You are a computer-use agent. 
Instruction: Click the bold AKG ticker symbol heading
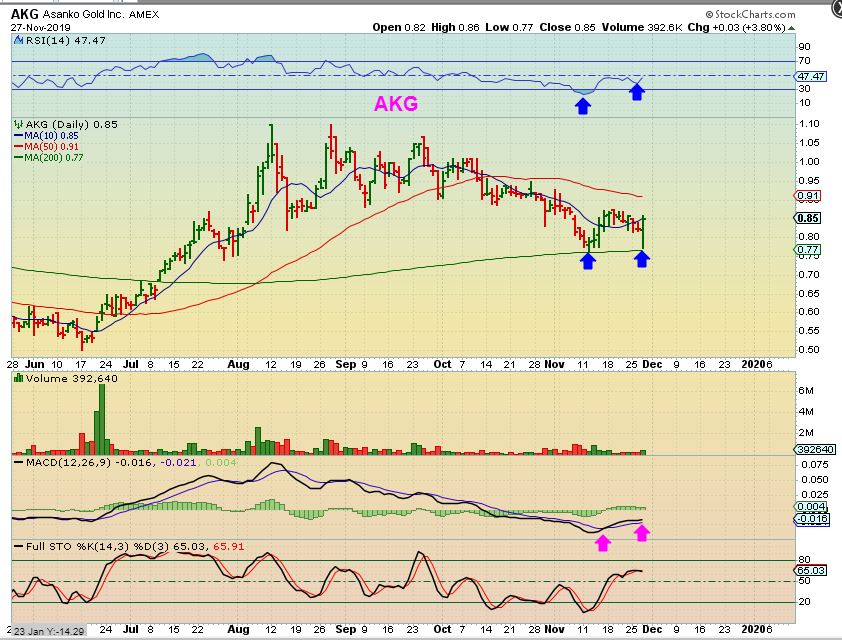tap(24, 16)
